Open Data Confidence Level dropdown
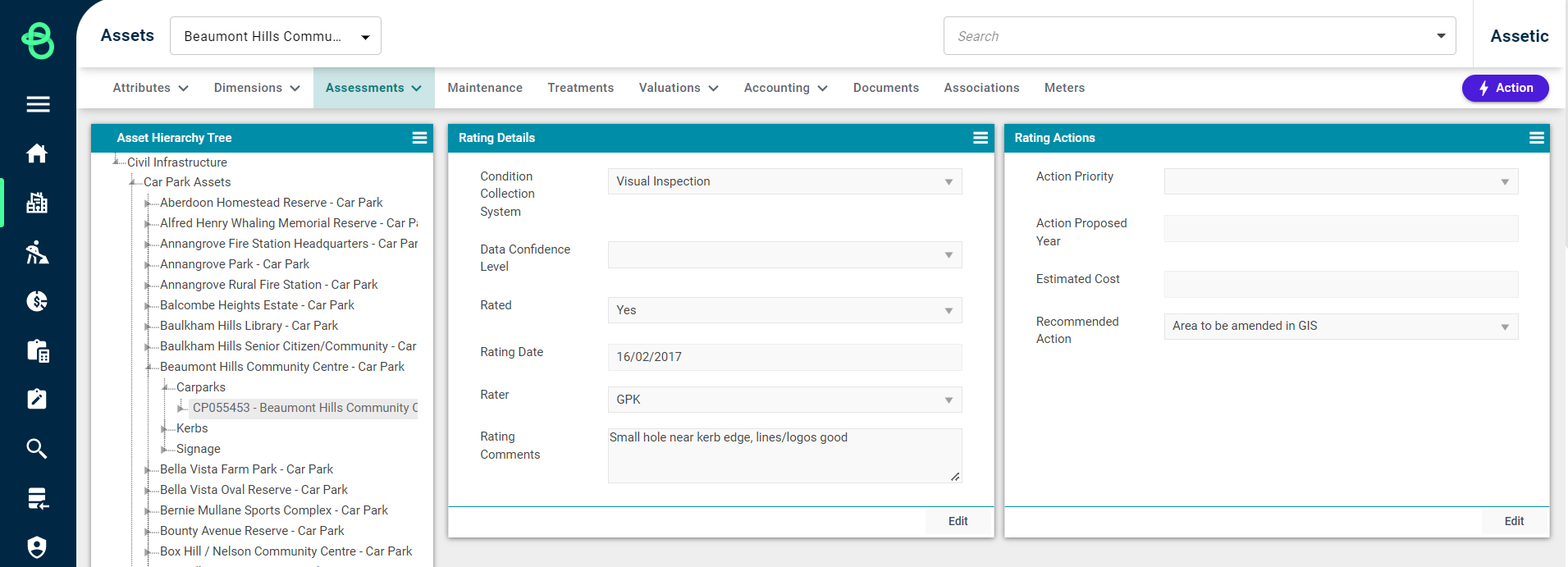 point(784,254)
